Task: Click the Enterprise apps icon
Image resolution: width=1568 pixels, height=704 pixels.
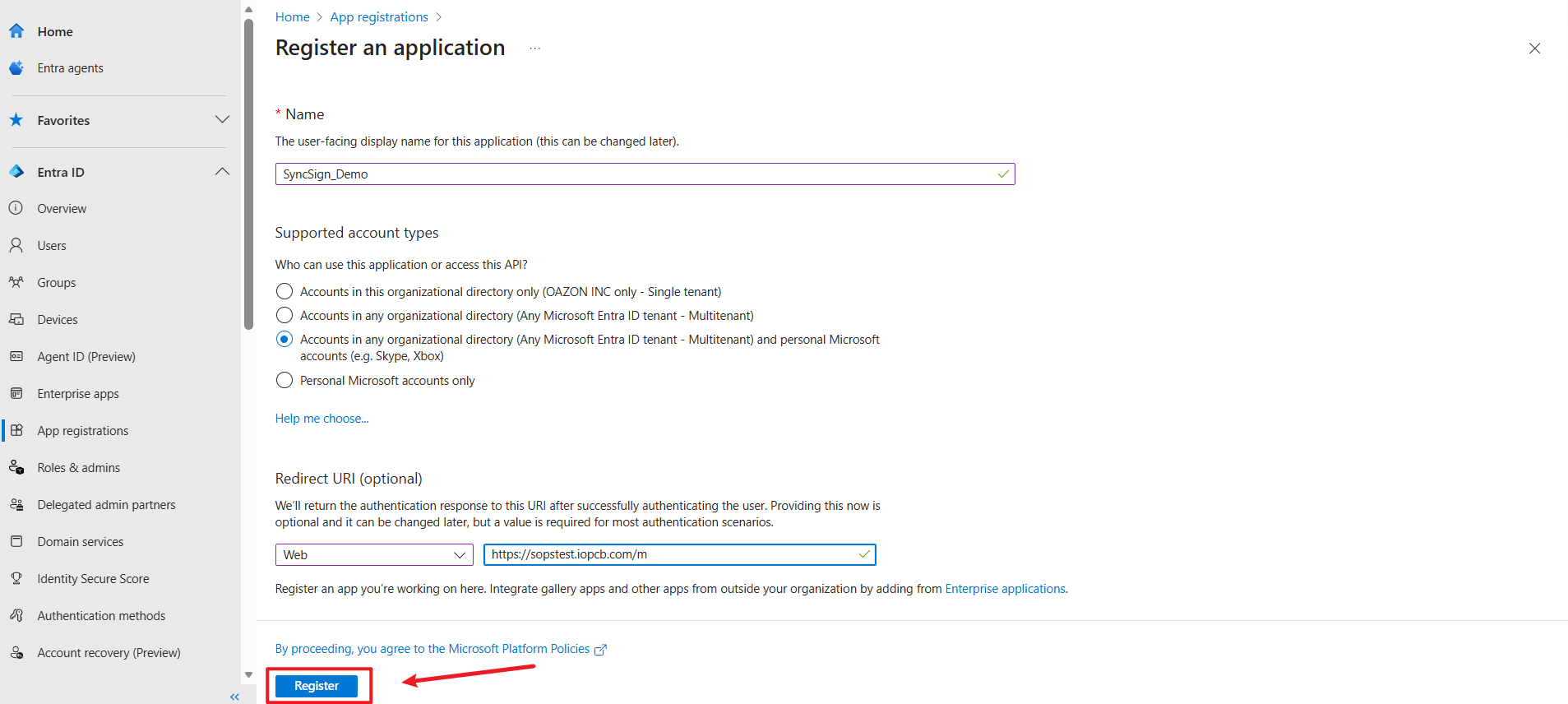Action: (x=16, y=393)
